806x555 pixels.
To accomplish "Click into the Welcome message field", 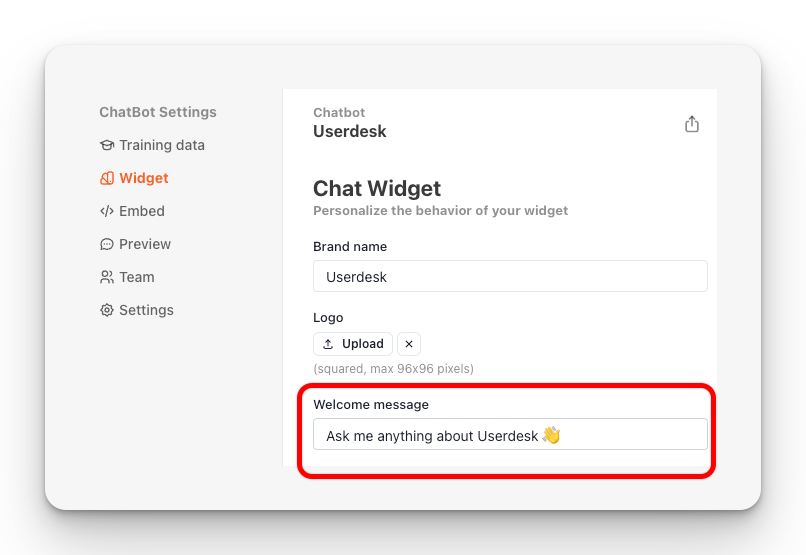I will 510,435.
